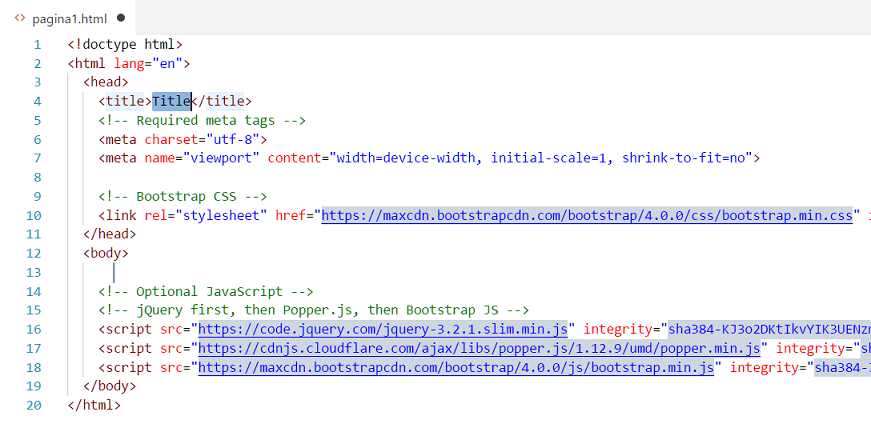Click the width=device-width content value
This screenshot has height=424, width=871.
pyautogui.click(x=541, y=158)
